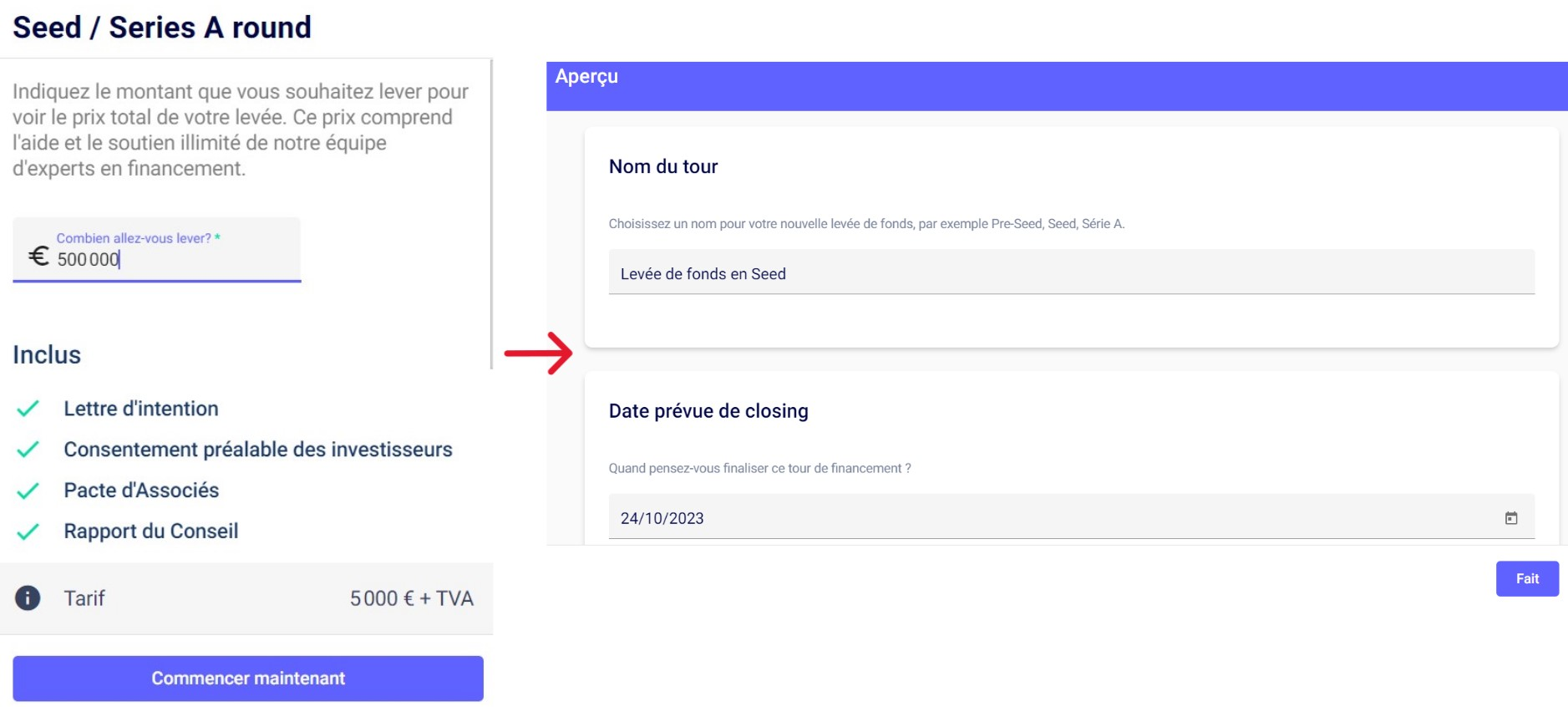Click the "Fait" button

(x=1526, y=578)
